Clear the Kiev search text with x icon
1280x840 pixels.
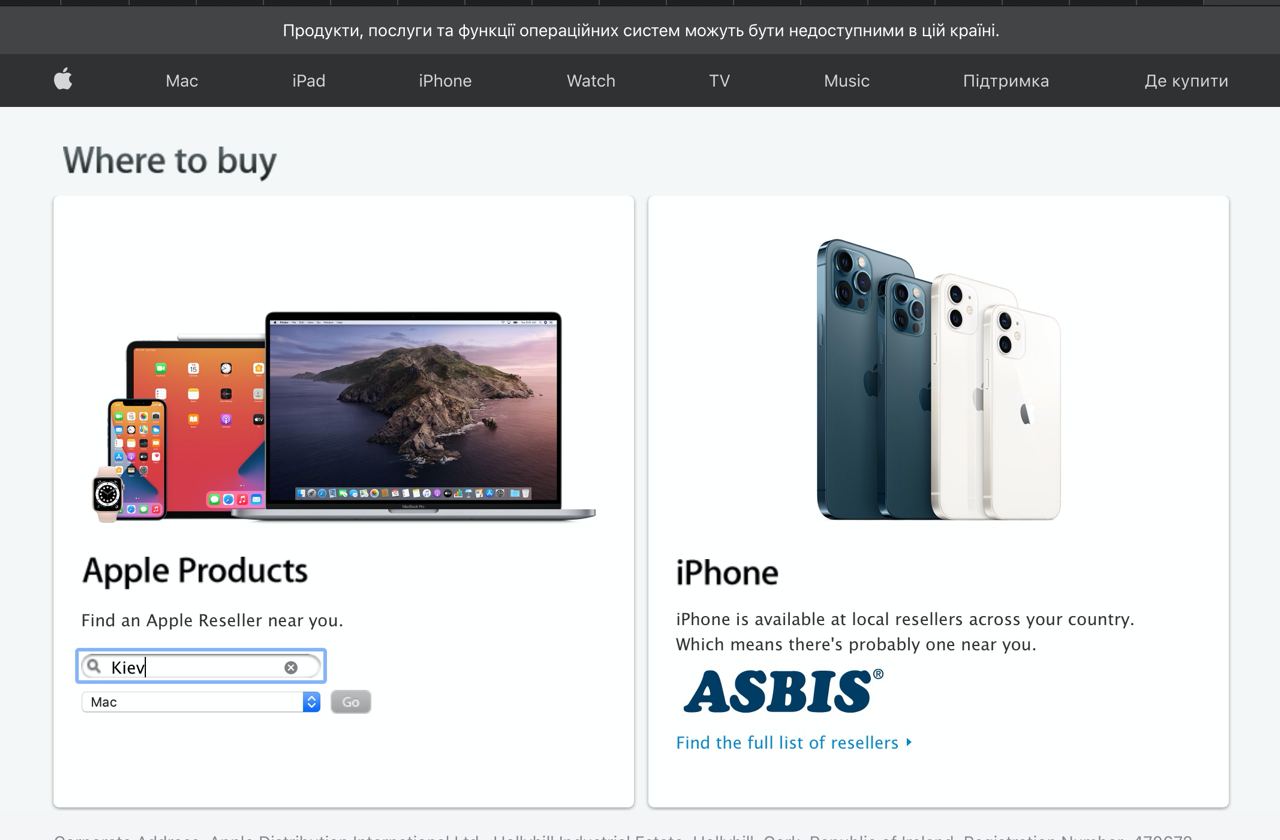(x=291, y=667)
